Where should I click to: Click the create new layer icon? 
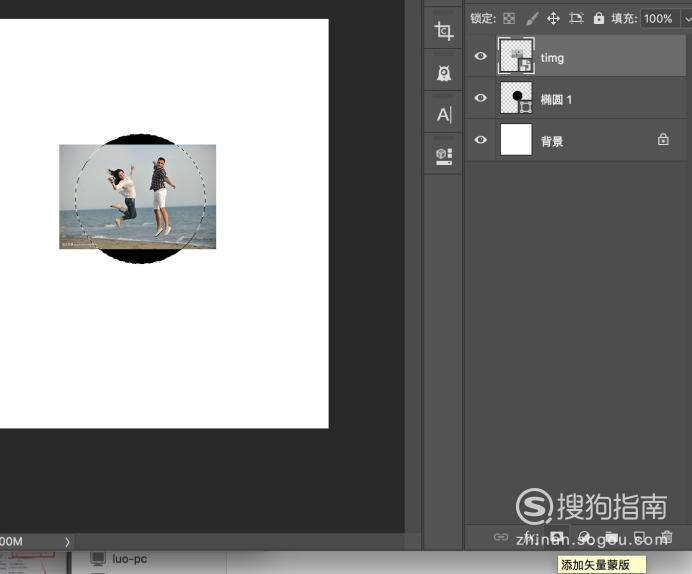click(639, 537)
